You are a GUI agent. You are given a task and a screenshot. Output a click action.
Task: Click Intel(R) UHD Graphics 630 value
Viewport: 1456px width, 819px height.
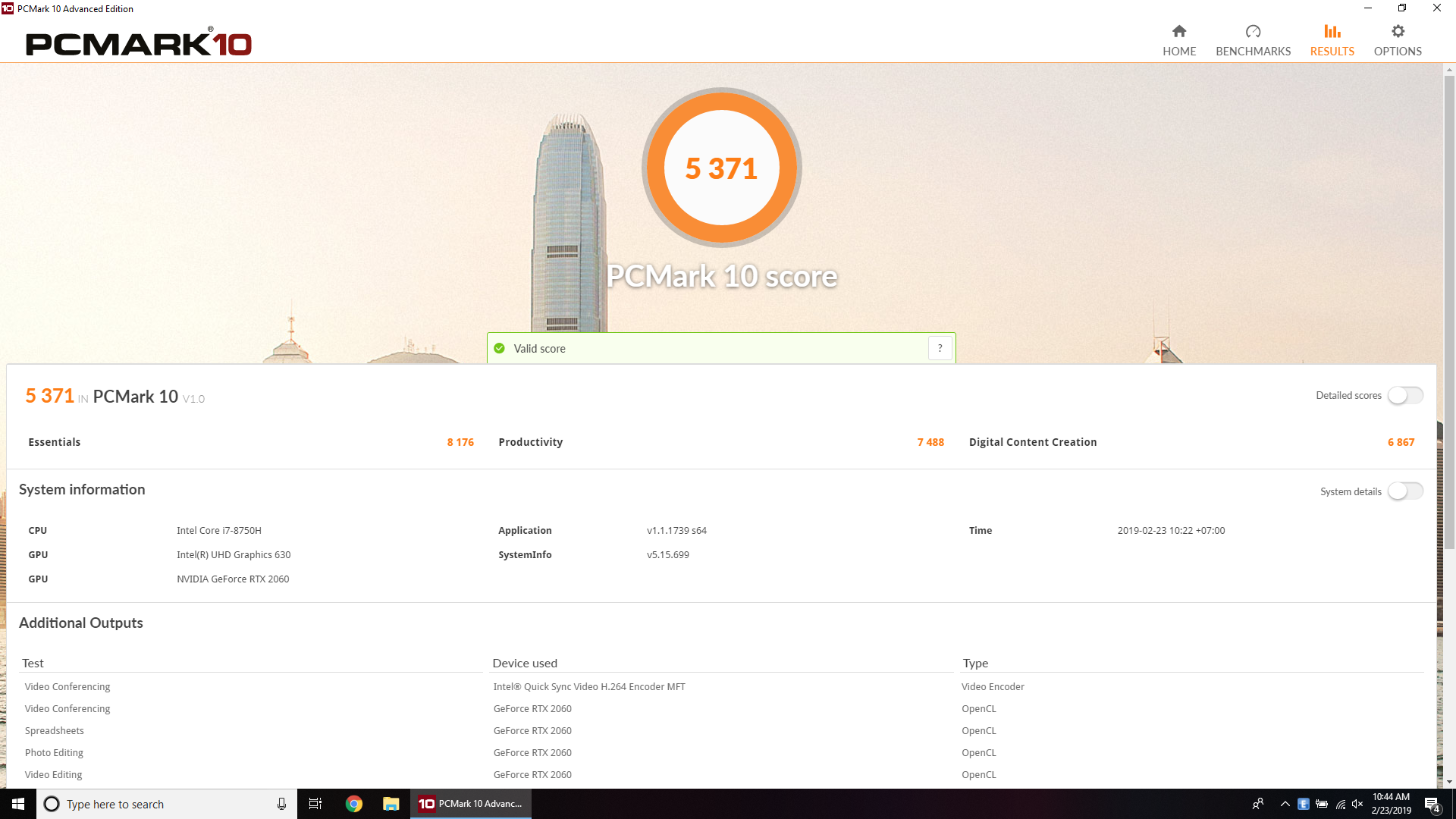234,555
